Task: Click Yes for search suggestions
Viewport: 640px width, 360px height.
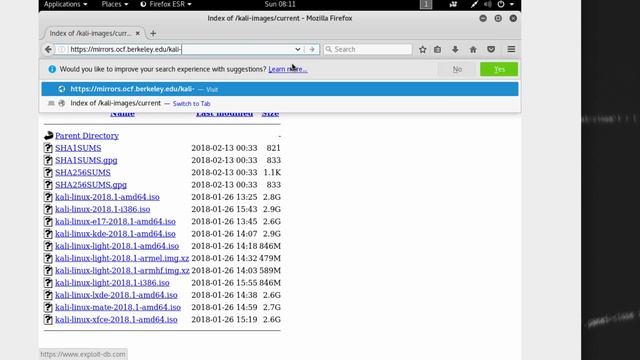Action: (x=499, y=69)
